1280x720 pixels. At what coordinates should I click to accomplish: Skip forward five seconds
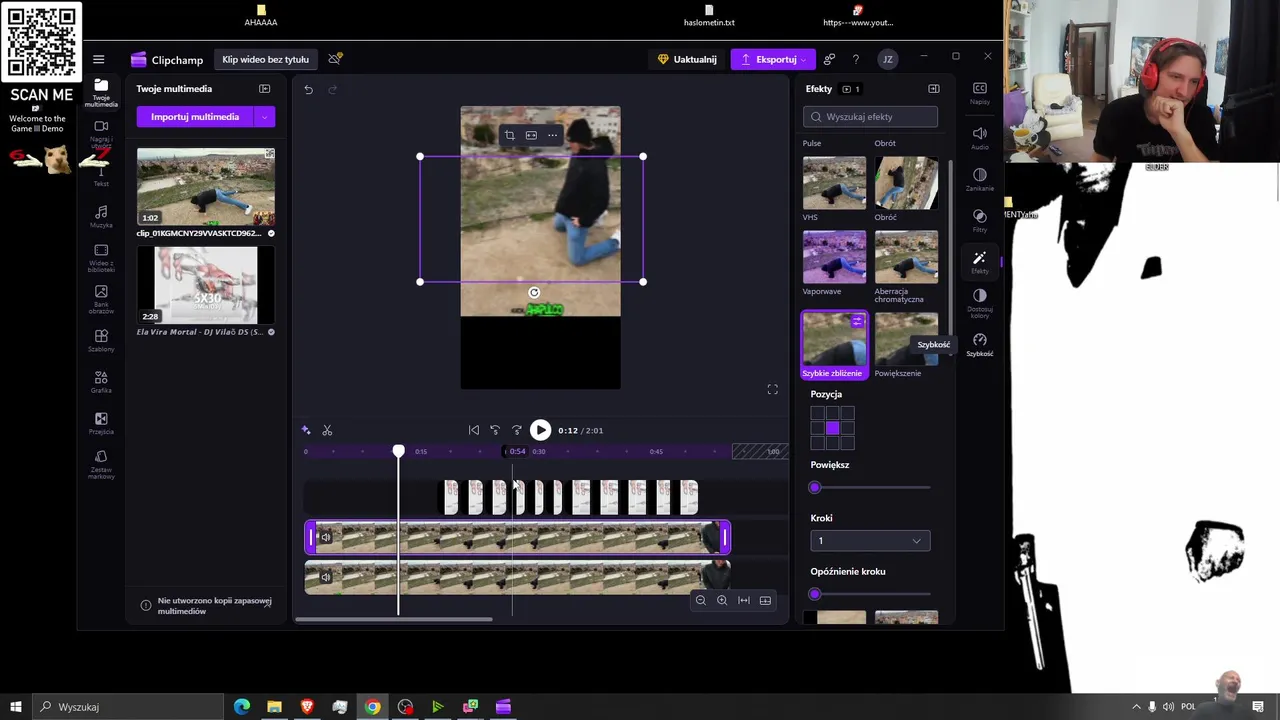pos(517,430)
